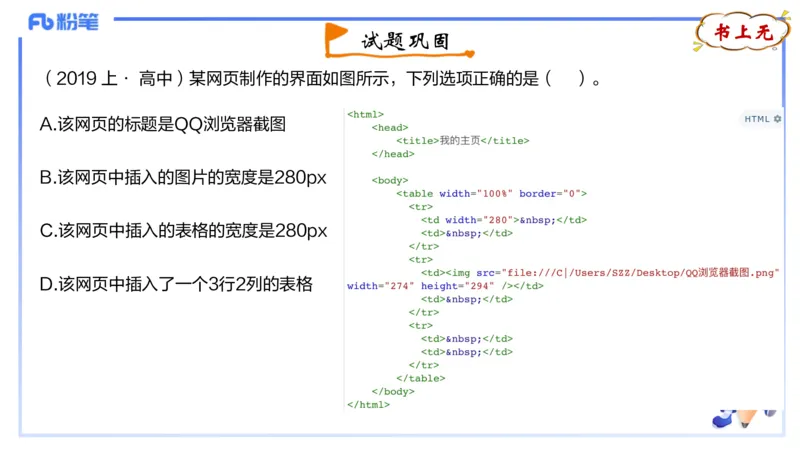
Task: Click the gear icon next to HTML
Action: coord(778,119)
